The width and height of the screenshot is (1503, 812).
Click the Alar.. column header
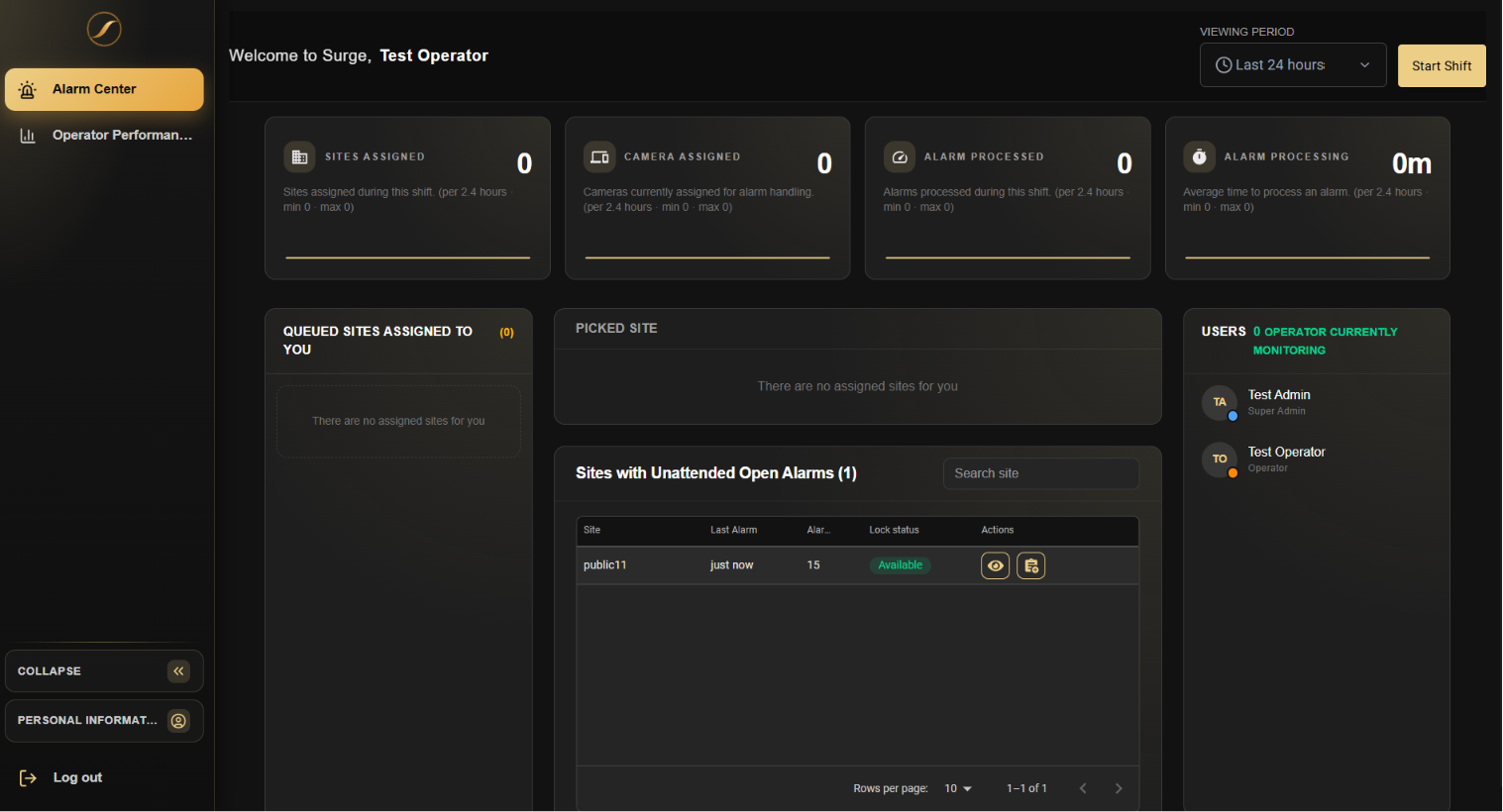(x=818, y=530)
